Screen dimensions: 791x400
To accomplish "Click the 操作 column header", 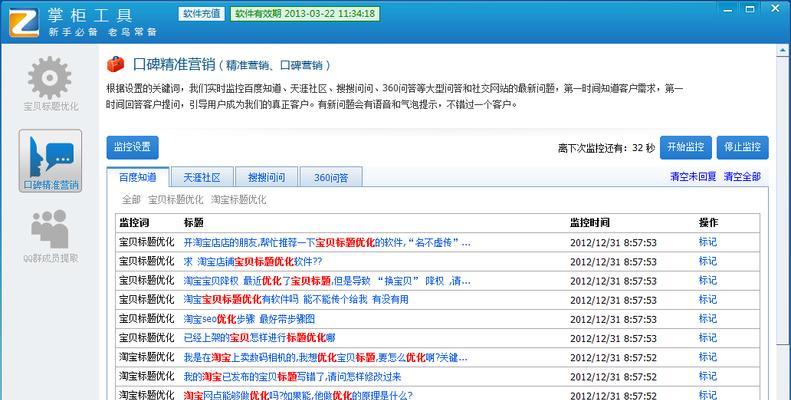I will coord(708,222).
